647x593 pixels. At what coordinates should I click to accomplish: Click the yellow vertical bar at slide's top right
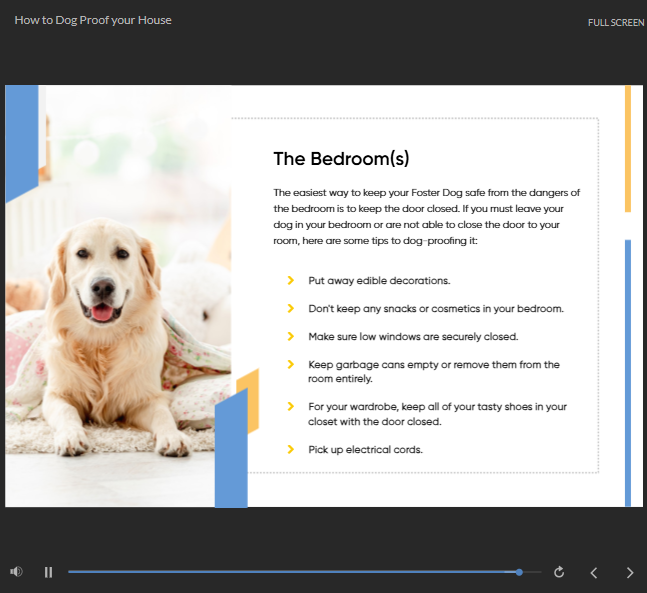(x=627, y=148)
